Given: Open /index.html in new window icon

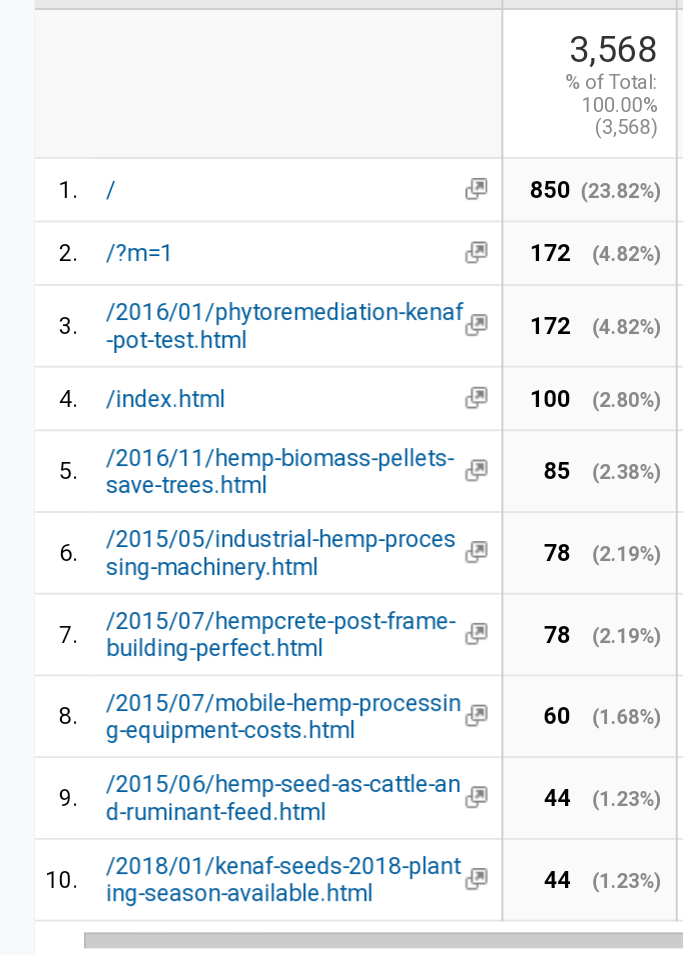Looking at the screenshot, I should (476, 398).
